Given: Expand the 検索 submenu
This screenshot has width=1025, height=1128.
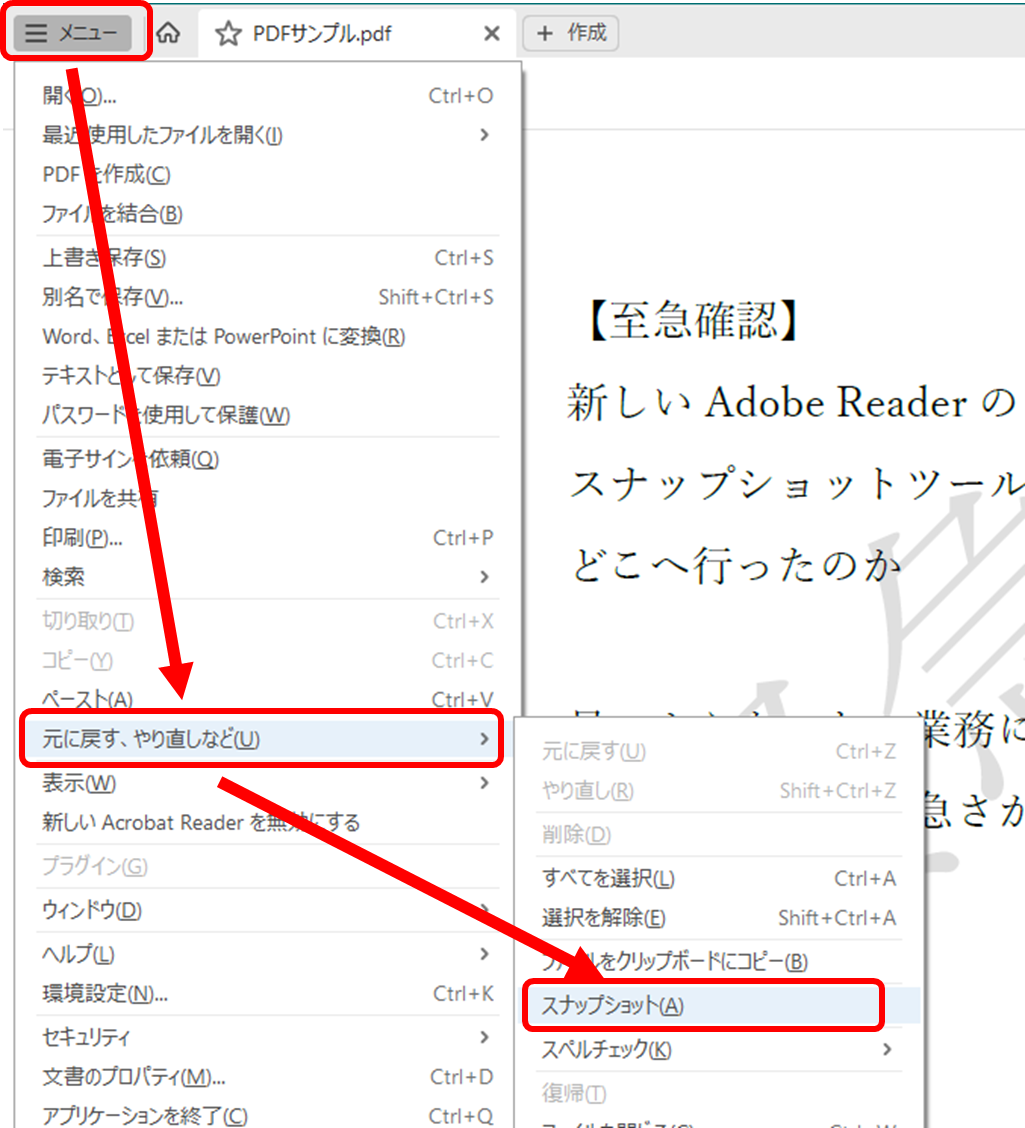Looking at the screenshot, I should [x=268, y=577].
